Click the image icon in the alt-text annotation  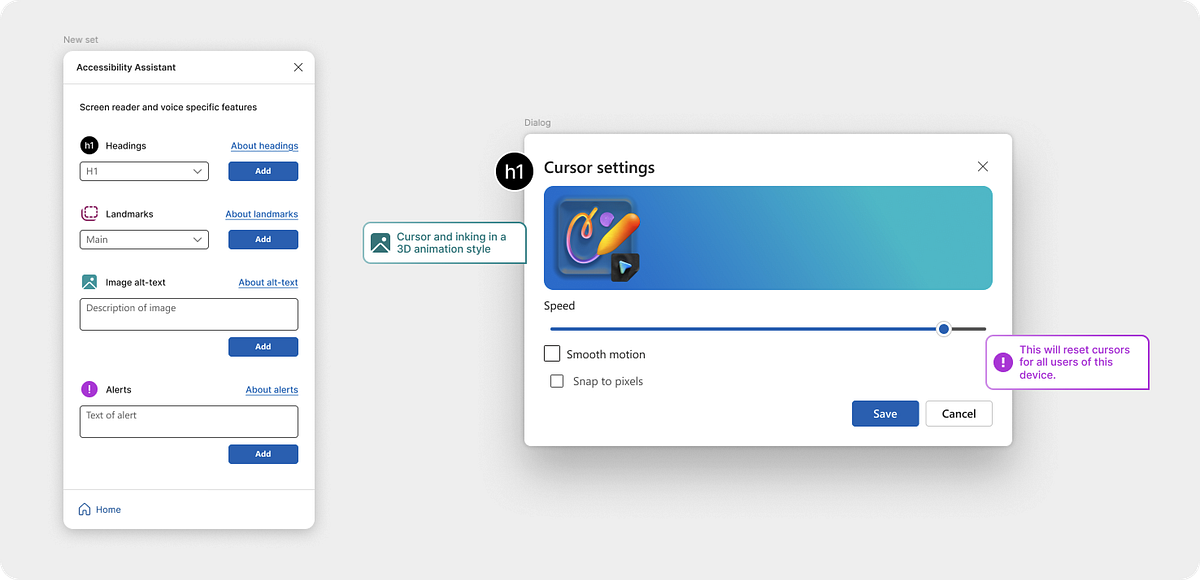point(380,243)
